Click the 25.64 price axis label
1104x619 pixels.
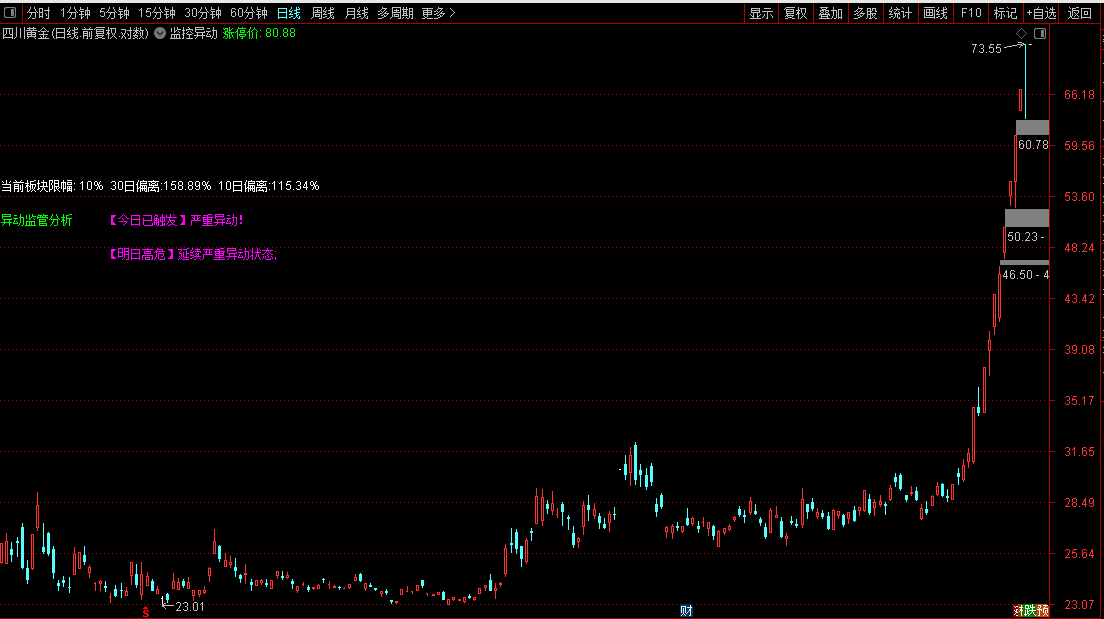pos(1079,554)
